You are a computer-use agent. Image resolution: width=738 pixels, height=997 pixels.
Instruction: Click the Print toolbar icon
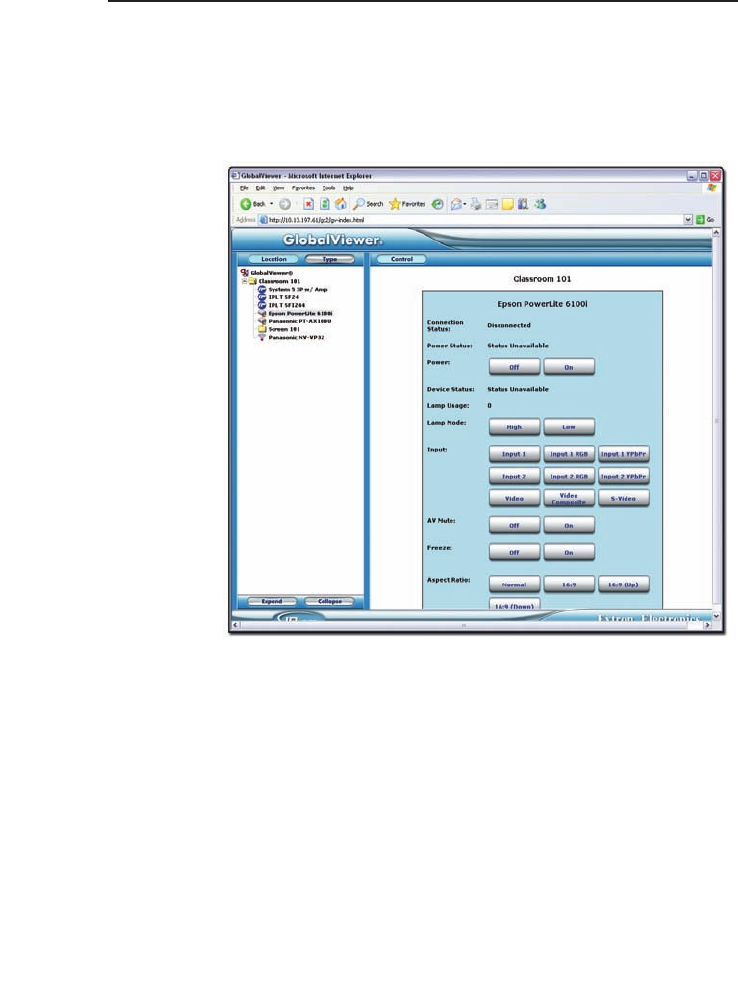tap(475, 204)
